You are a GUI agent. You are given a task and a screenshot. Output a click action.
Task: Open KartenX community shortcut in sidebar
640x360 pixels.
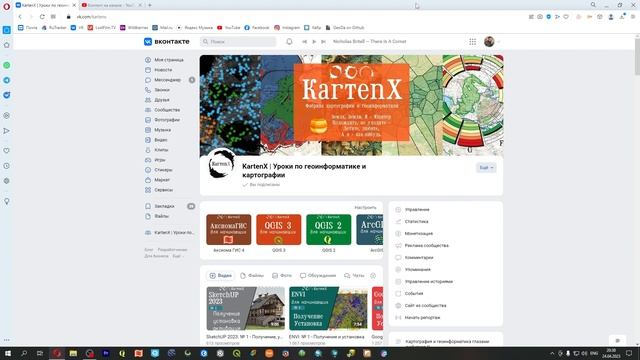point(170,233)
